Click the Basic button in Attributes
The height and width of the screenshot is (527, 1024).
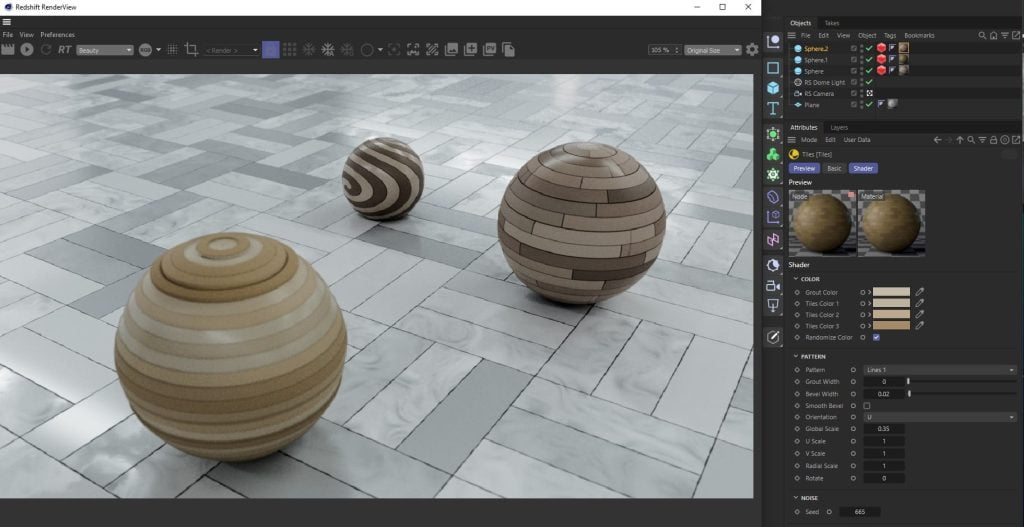(x=834, y=168)
